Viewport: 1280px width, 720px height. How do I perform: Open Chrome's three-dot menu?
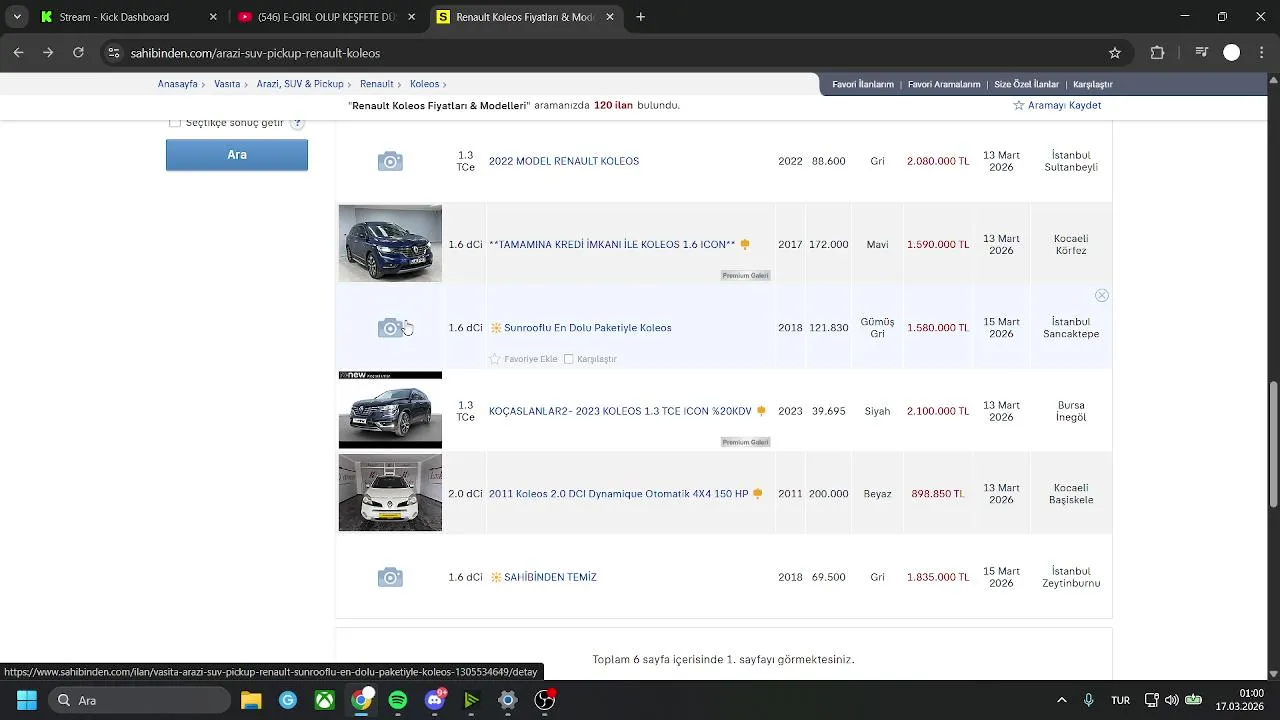(x=1261, y=53)
